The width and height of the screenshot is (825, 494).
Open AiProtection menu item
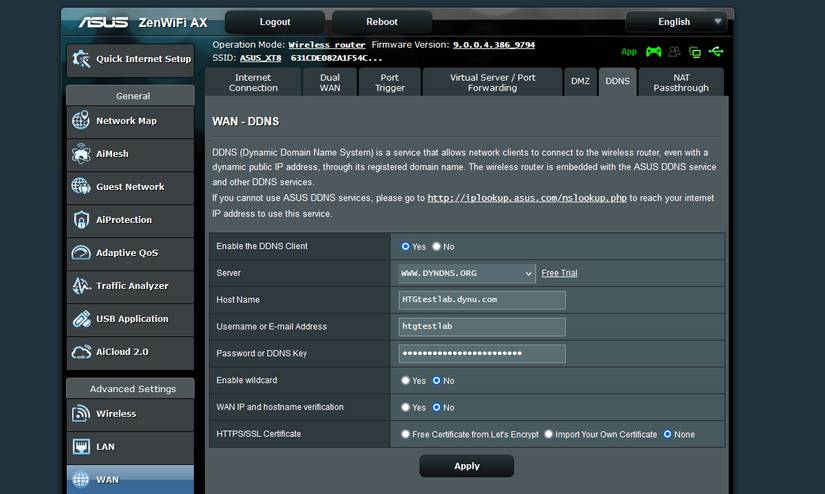[130, 220]
